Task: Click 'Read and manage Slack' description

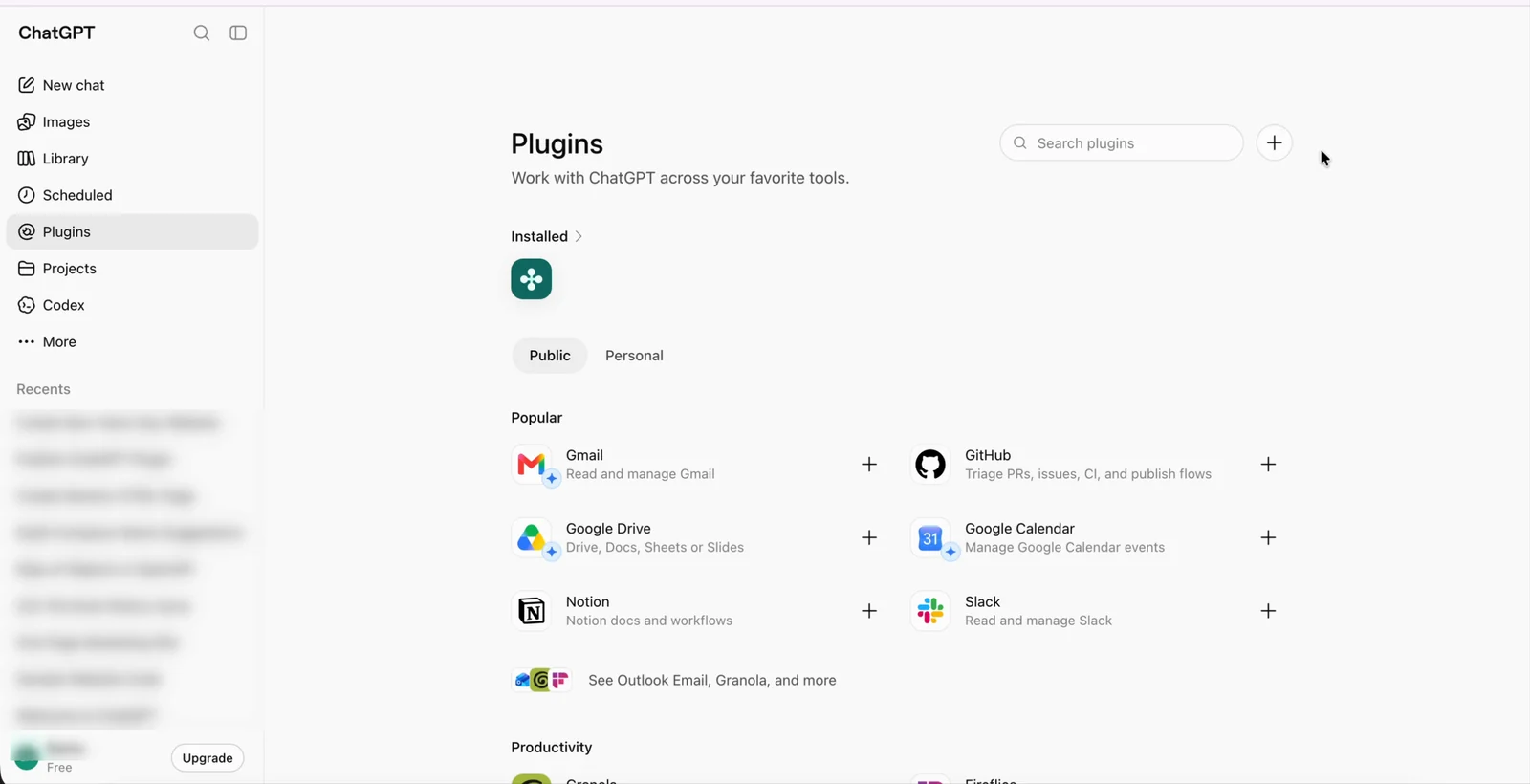Action: pos(1038,621)
